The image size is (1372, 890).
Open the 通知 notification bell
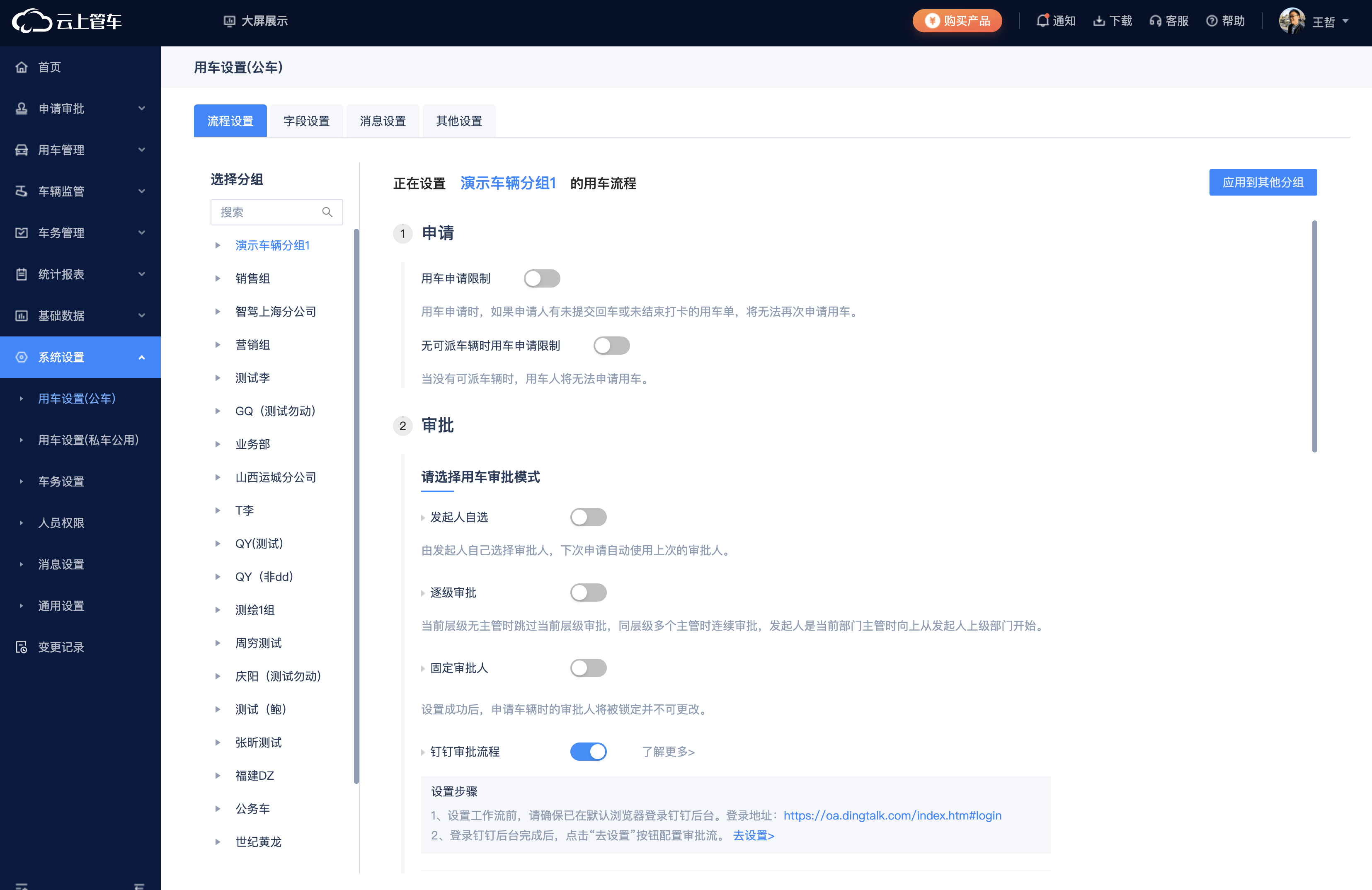tap(1055, 21)
